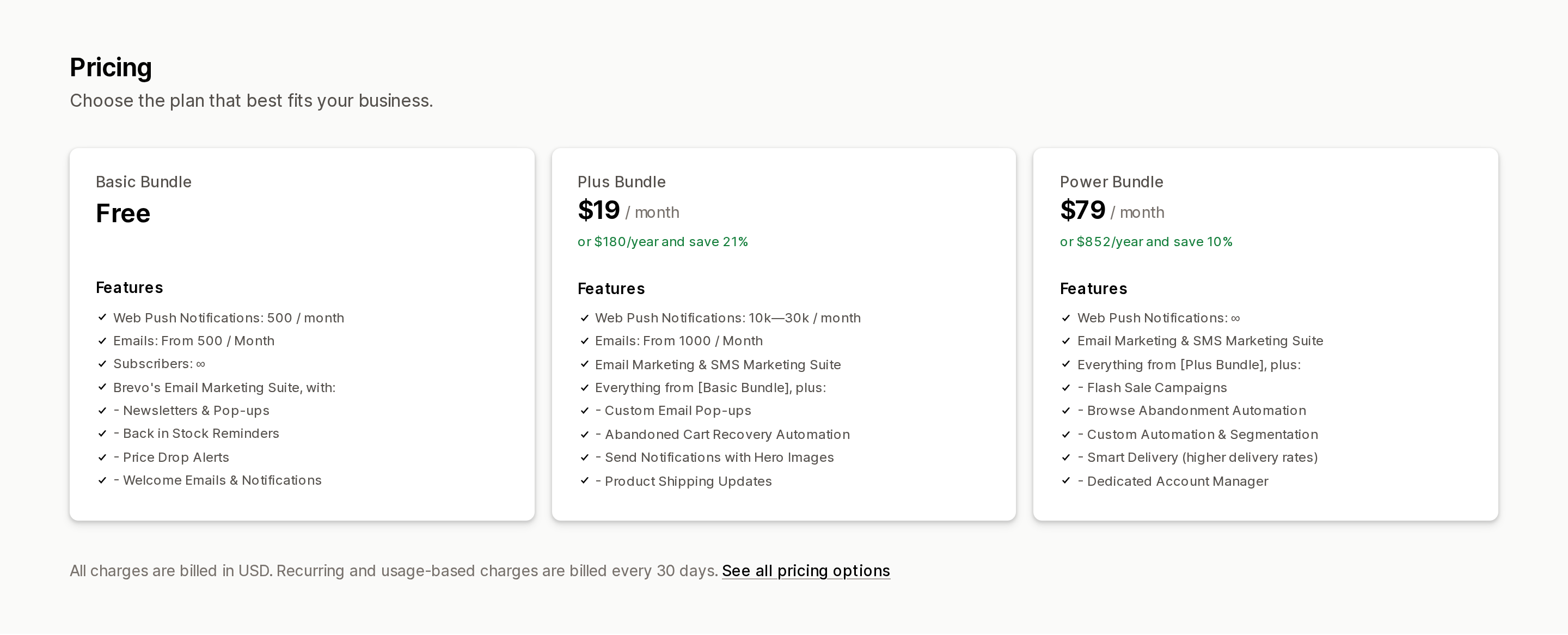1568x635 pixels.
Task: Click the text Web Push Notifications: 500 / month
Action: 229,318
